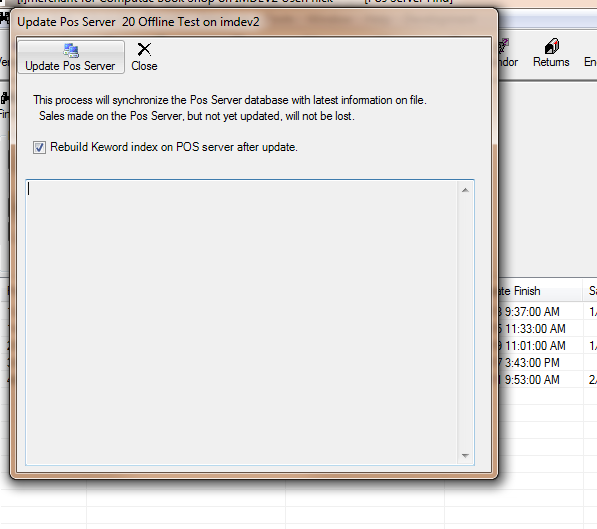Viewport: 597px width, 529px height.
Task: Click the partially hidden Vendor toolbar icon
Action: click(504, 46)
